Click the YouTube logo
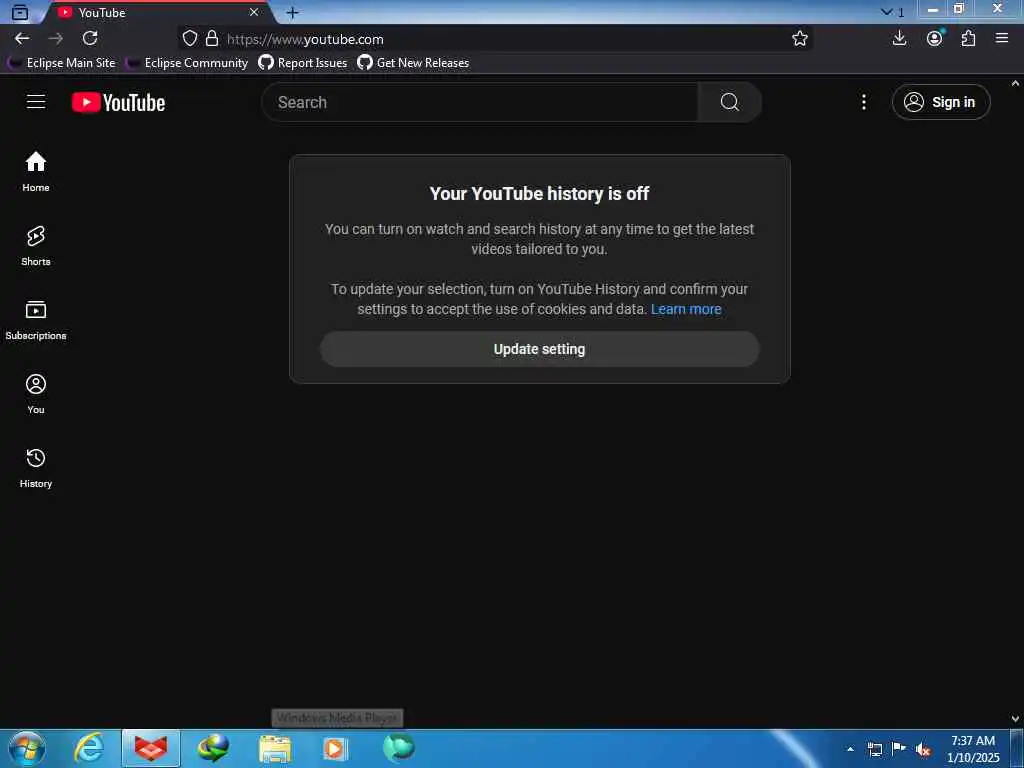The width and height of the screenshot is (1024, 768). click(118, 103)
